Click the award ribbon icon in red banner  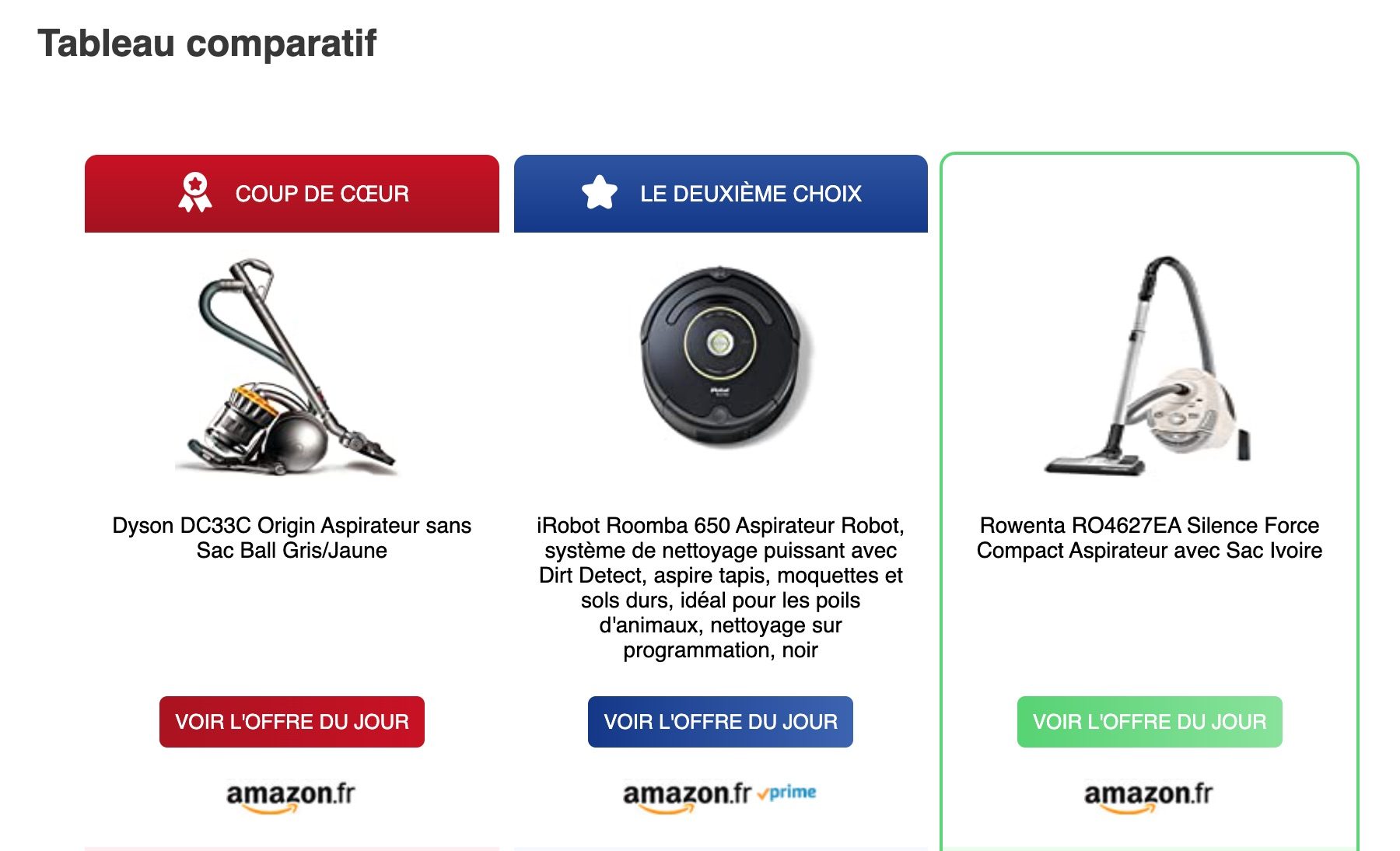tap(194, 193)
